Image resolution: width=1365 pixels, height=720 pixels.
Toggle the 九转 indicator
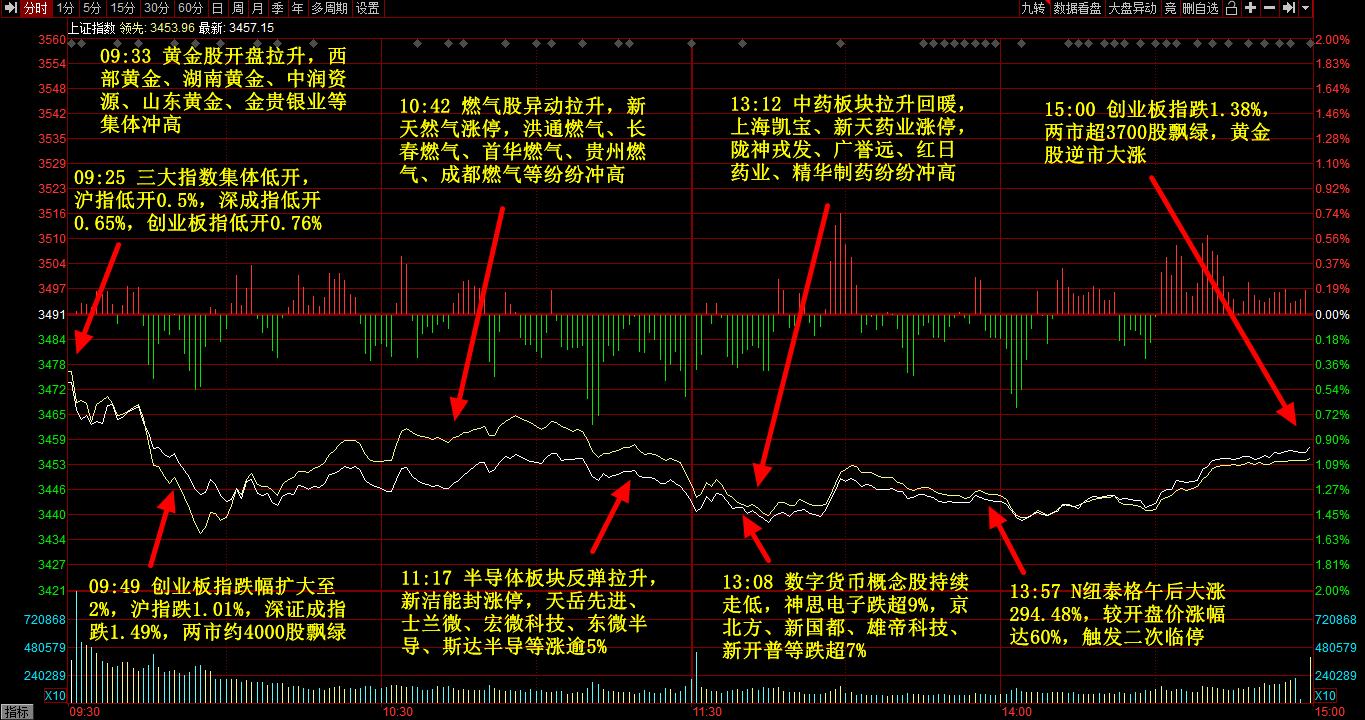coord(1033,8)
